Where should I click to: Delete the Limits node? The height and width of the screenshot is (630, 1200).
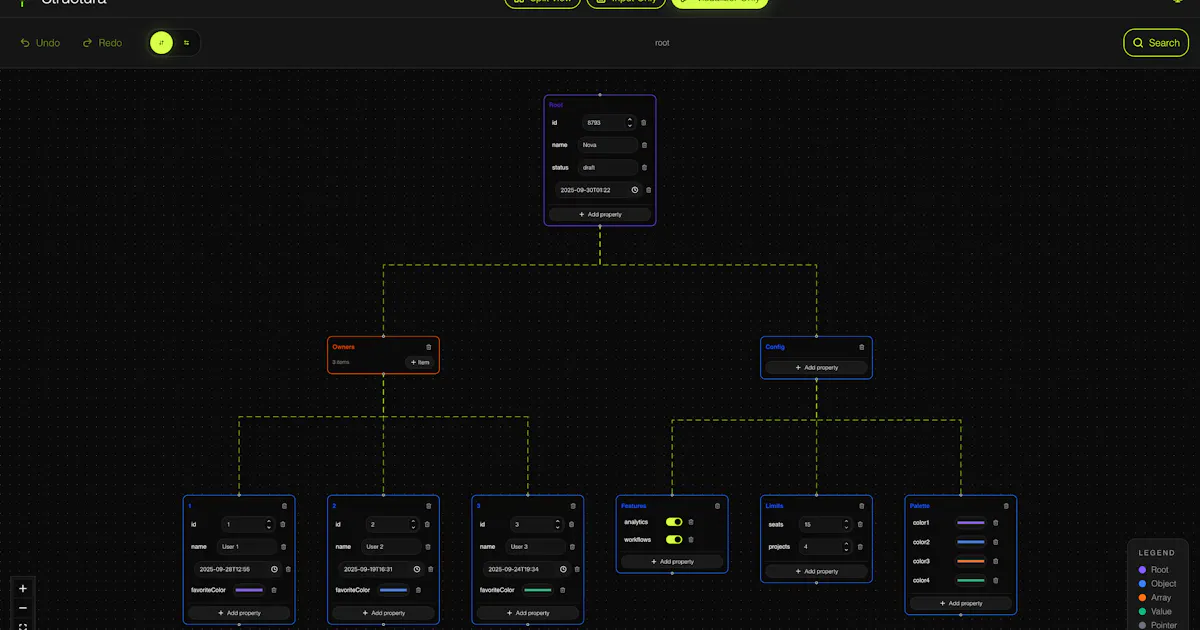(x=862, y=506)
